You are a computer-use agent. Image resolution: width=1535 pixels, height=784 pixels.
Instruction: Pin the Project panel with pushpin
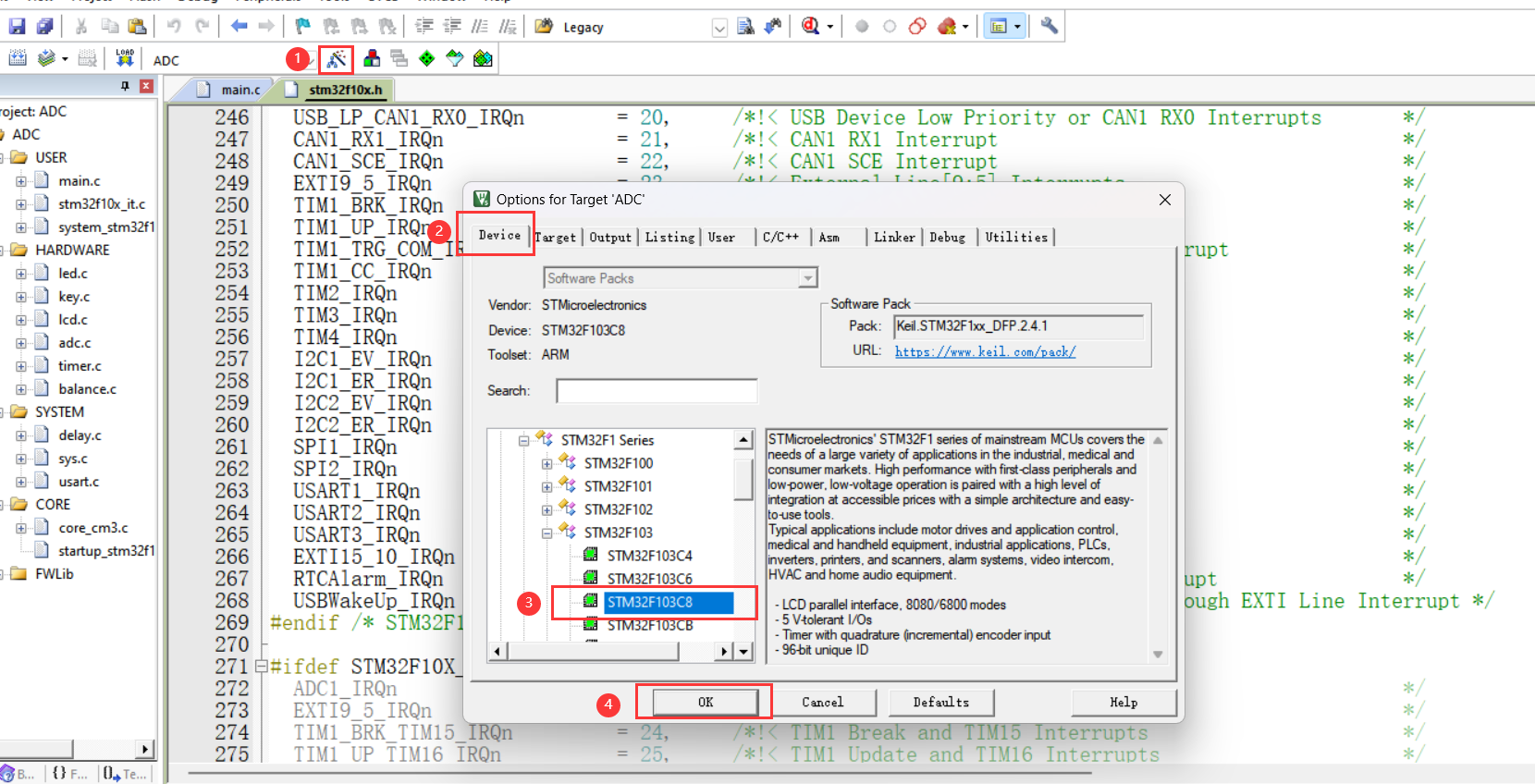(x=125, y=86)
